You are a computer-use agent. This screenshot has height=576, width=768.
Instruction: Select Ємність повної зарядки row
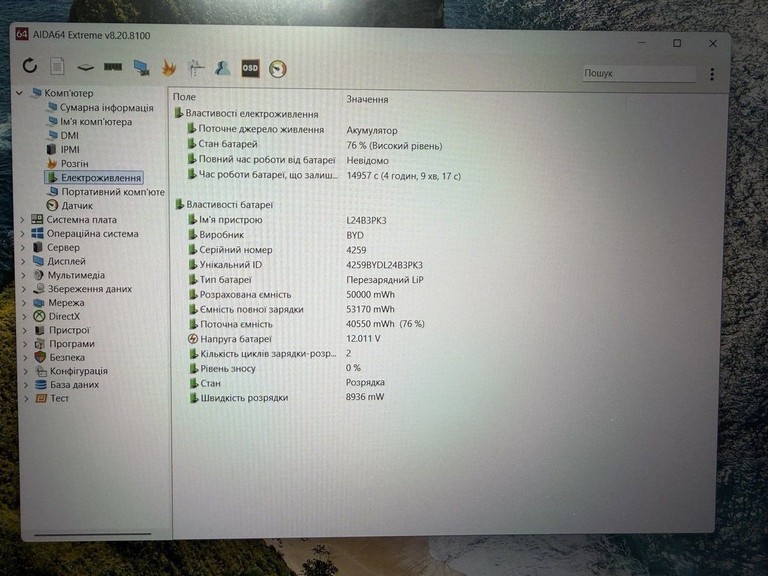click(291, 309)
